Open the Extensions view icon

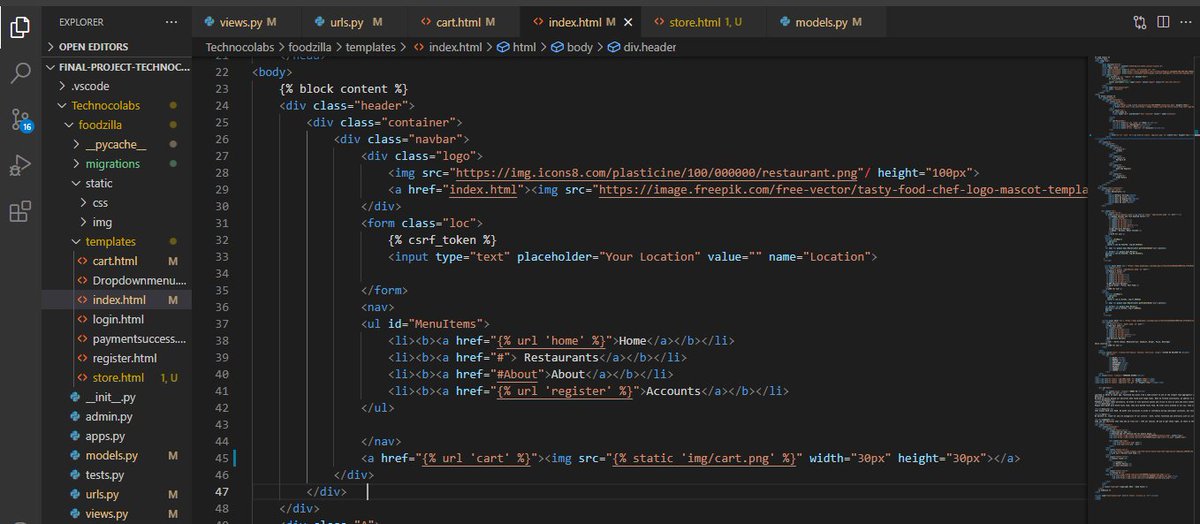(20, 212)
